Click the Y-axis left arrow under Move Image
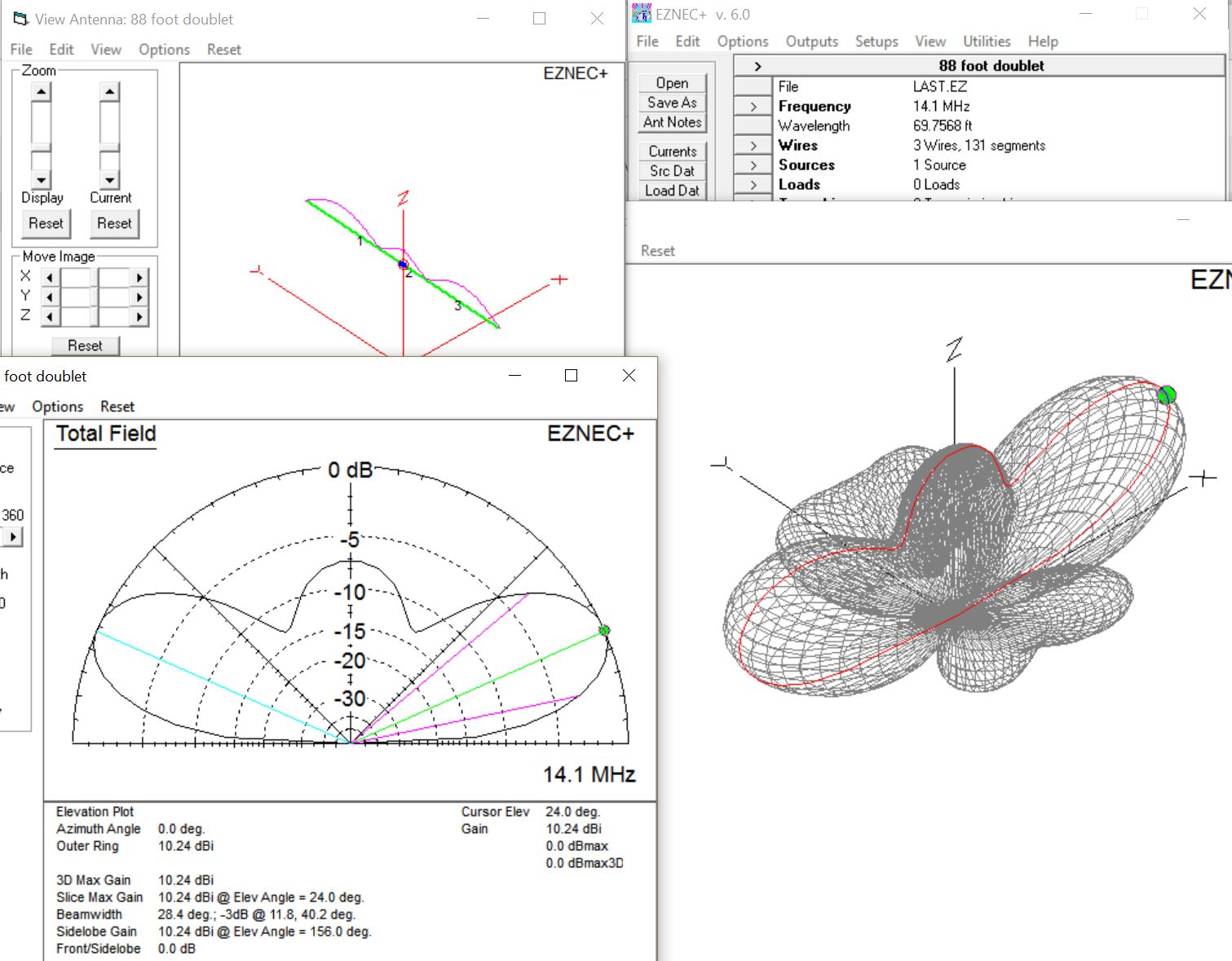 tap(50, 296)
